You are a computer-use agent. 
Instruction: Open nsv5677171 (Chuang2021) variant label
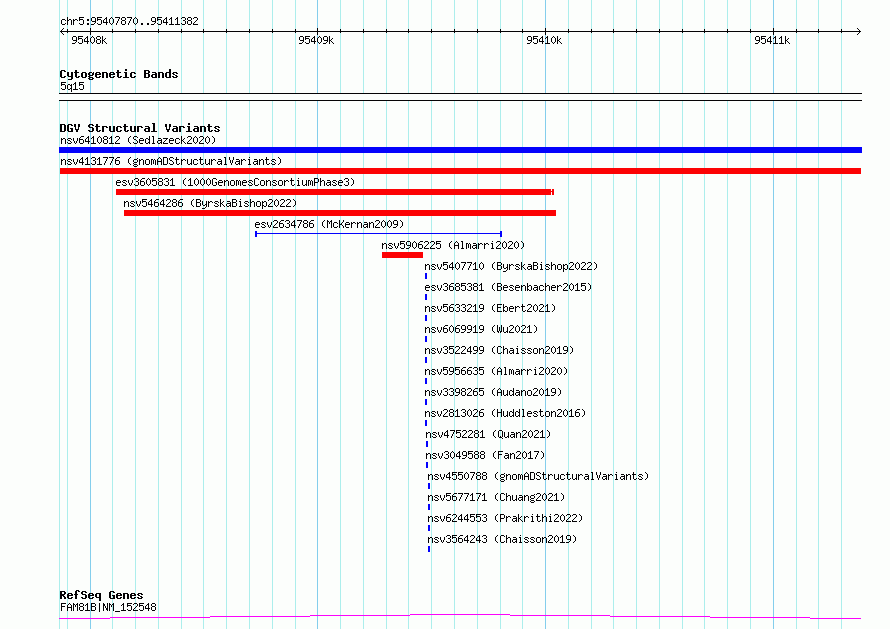pyautogui.click(x=496, y=497)
